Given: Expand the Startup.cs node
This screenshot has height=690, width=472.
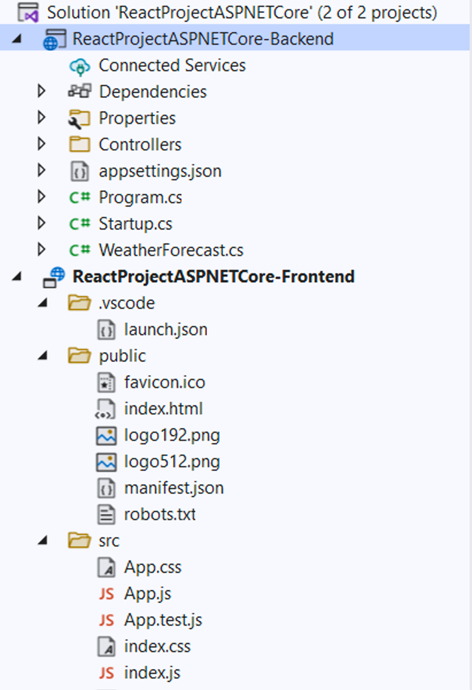Looking at the screenshot, I should [42, 223].
